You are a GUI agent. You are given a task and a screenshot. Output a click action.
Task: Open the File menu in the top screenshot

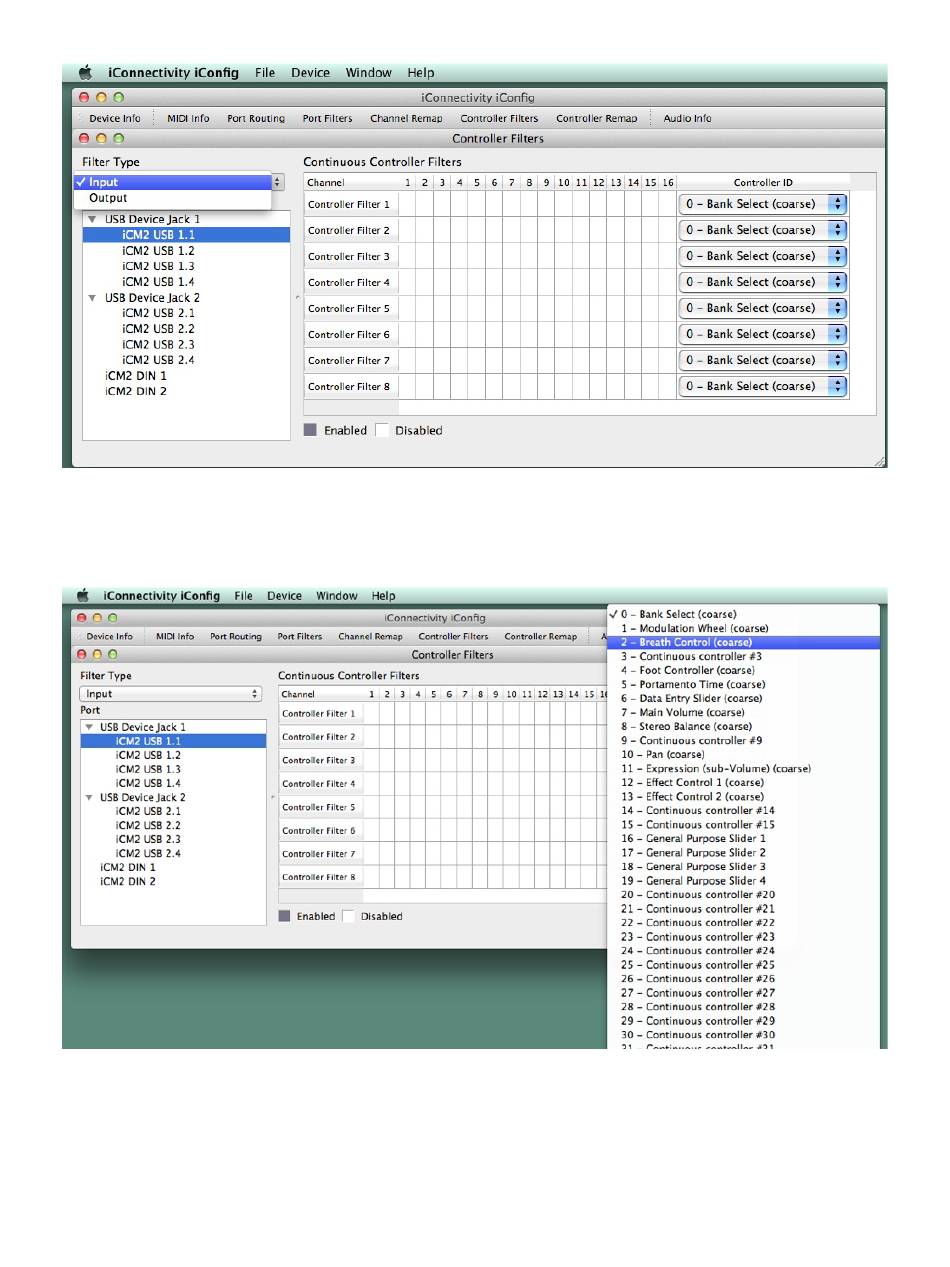click(265, 72)
